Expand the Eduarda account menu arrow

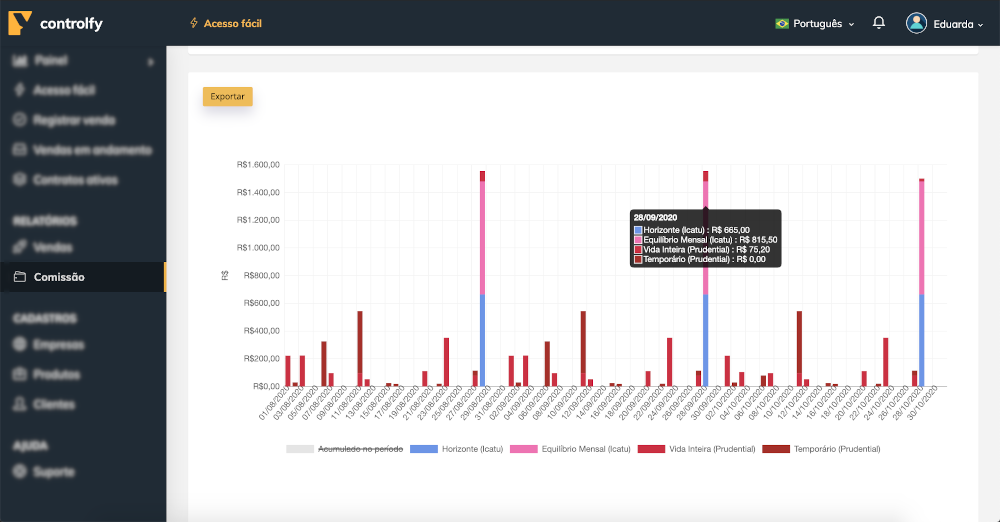(x=980, y=25)
